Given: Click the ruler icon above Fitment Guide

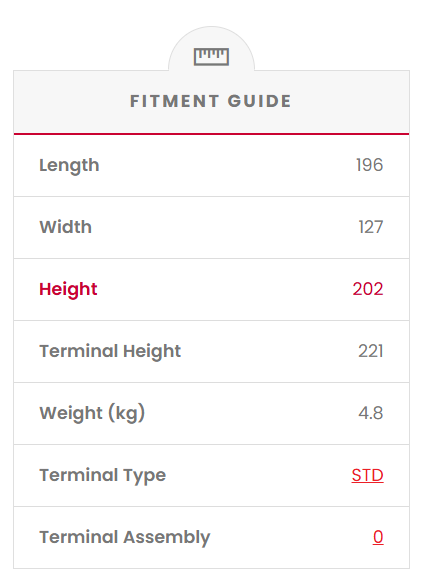Looking at the screenshot, I should 211,57.
